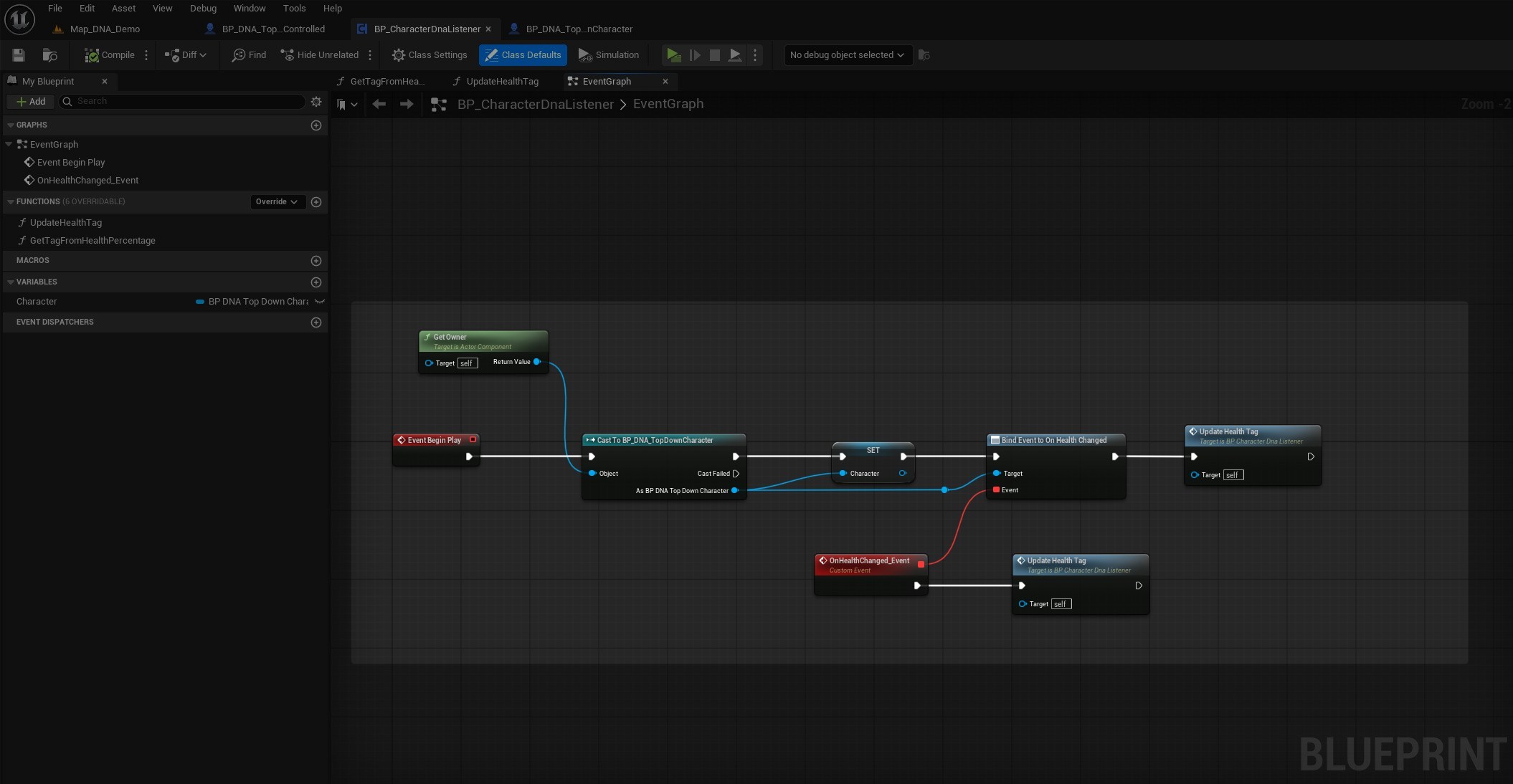Image resolution: width=1513 pixels, height=784 pixels.
Task: Open the function Override dropdown
Action: coord(277,202)
